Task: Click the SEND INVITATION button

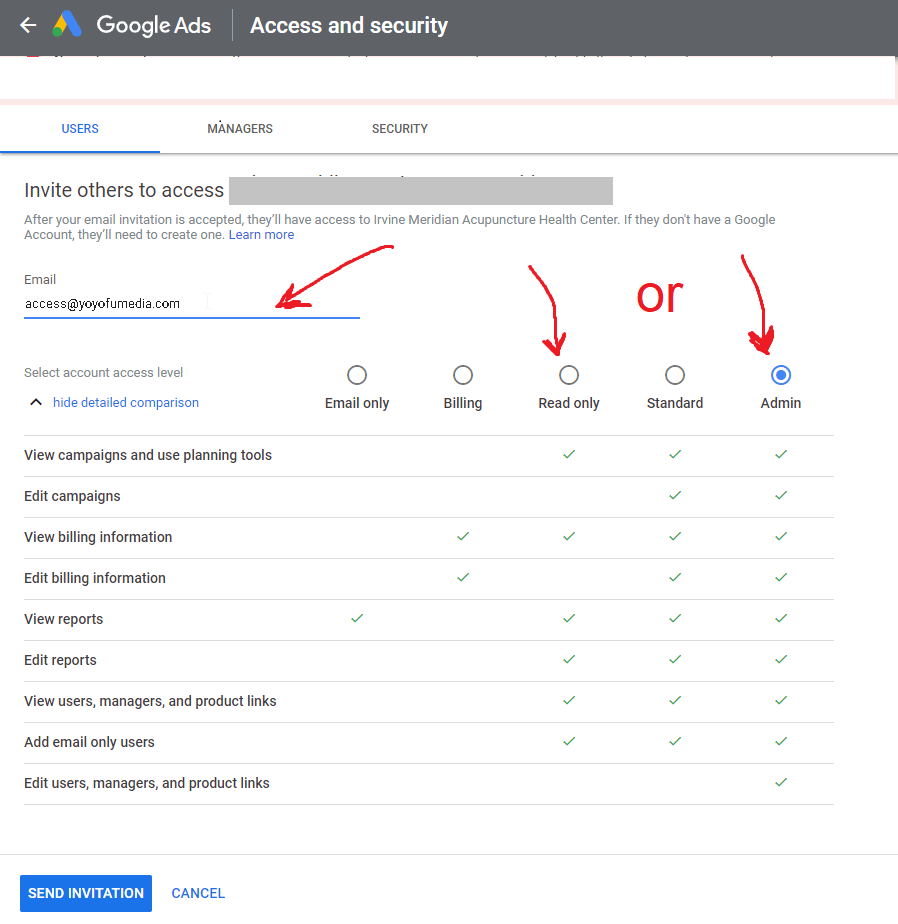Action: point(85,893)
